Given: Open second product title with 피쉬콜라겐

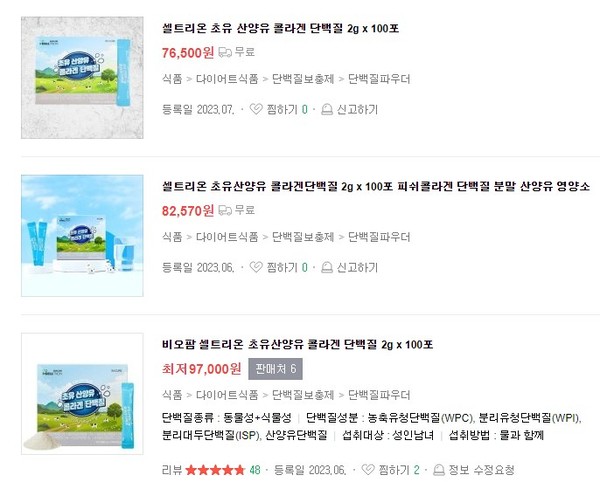Looking at the screenshot, I should point(376,186).
